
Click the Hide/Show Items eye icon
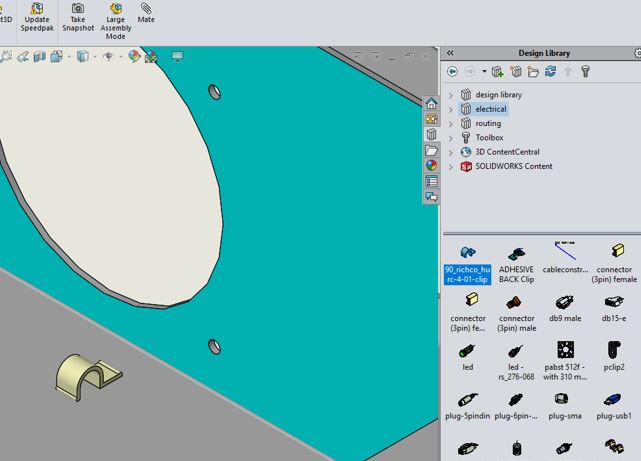click(x=108, y=56)
